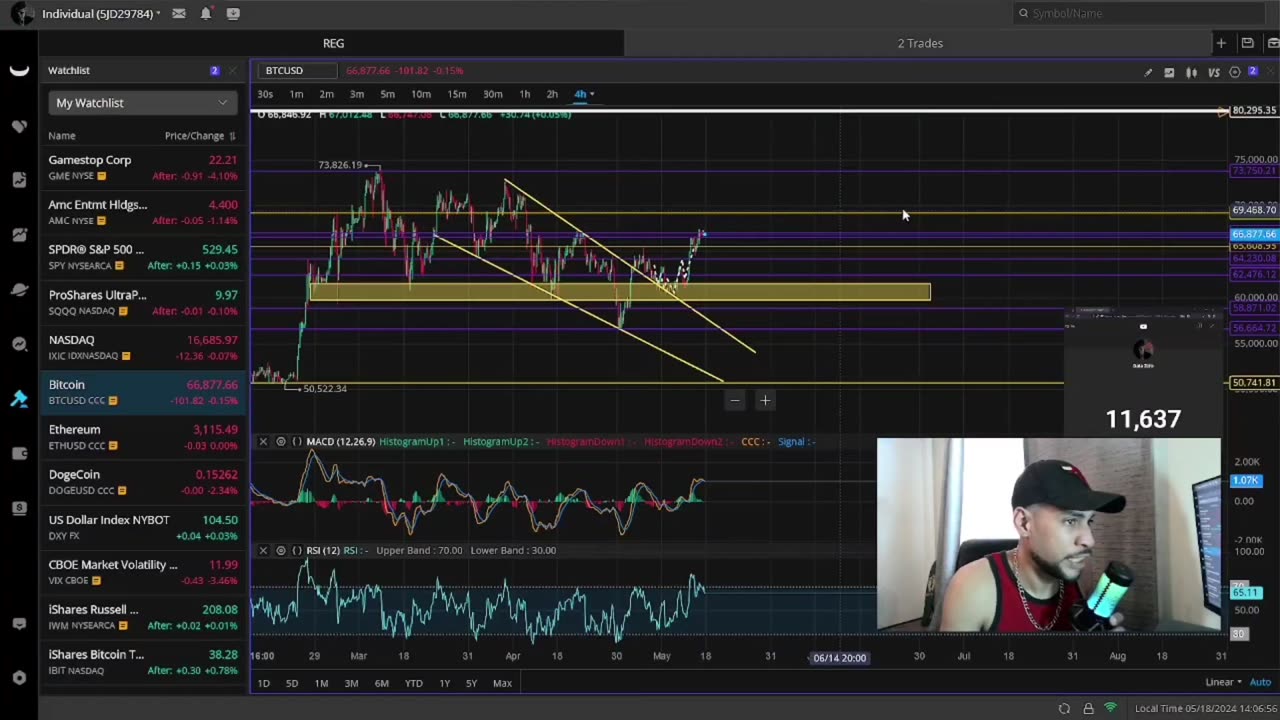Toggle Auto scale option
This screenshot has height=720, width=1280.
(x=1260, y=683)
